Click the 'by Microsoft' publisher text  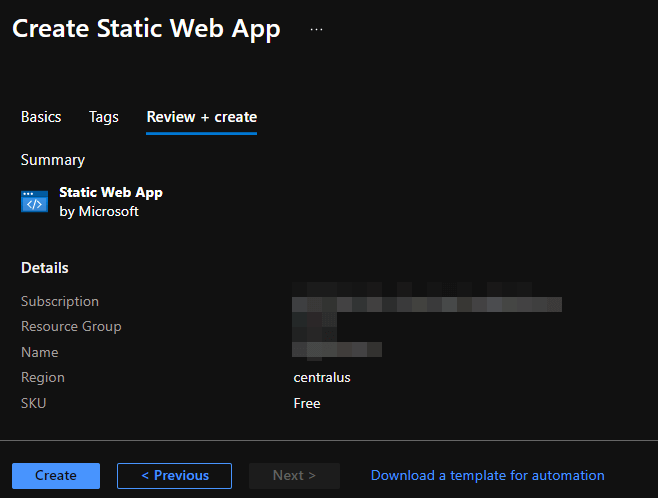pyautogui.click(x=99, y=211)
